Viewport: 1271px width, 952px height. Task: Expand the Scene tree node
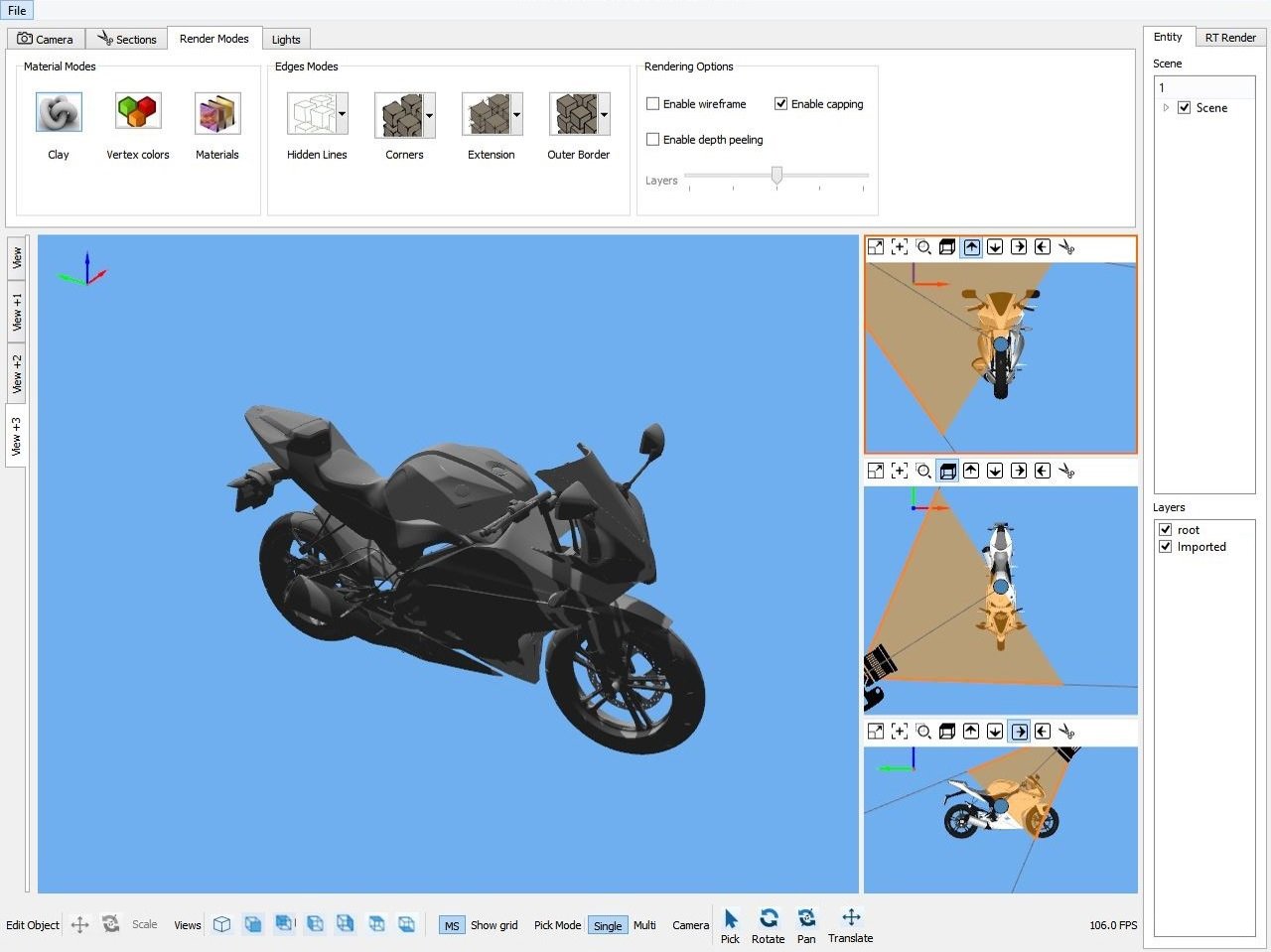click(x=1165, y=107)
